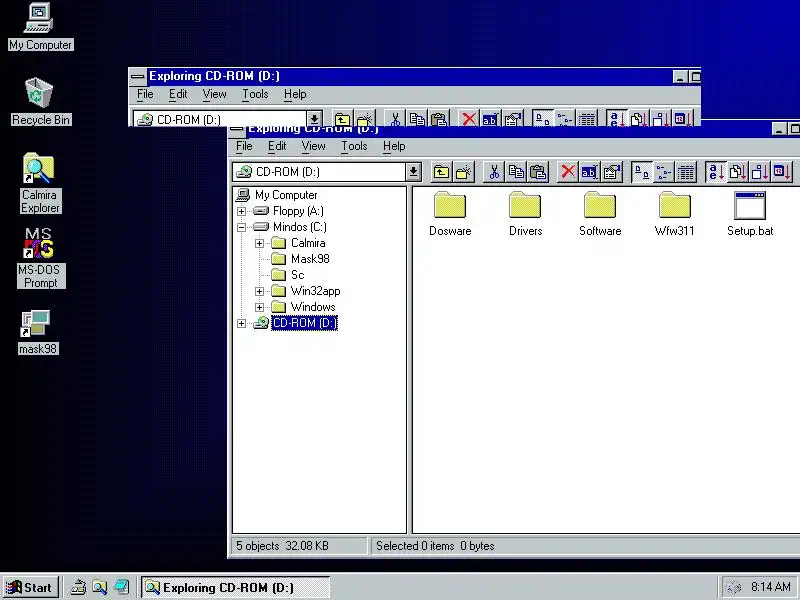Select My Computer in the folder tree
The width and height of the screenshot is (800, 600).
pyautogui.click(x=286, y=195)
